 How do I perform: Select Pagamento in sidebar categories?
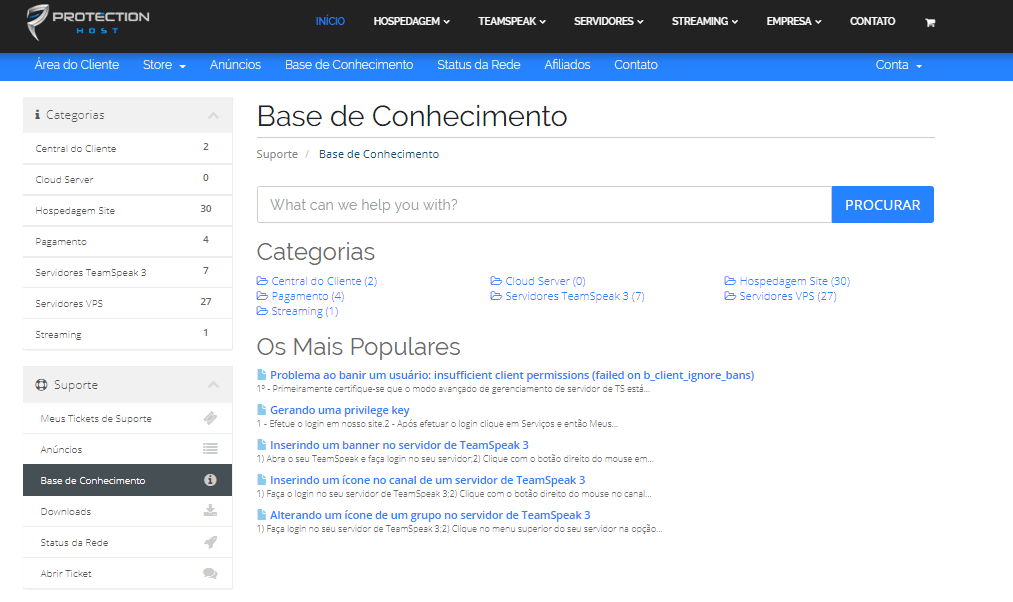point(127,242)
